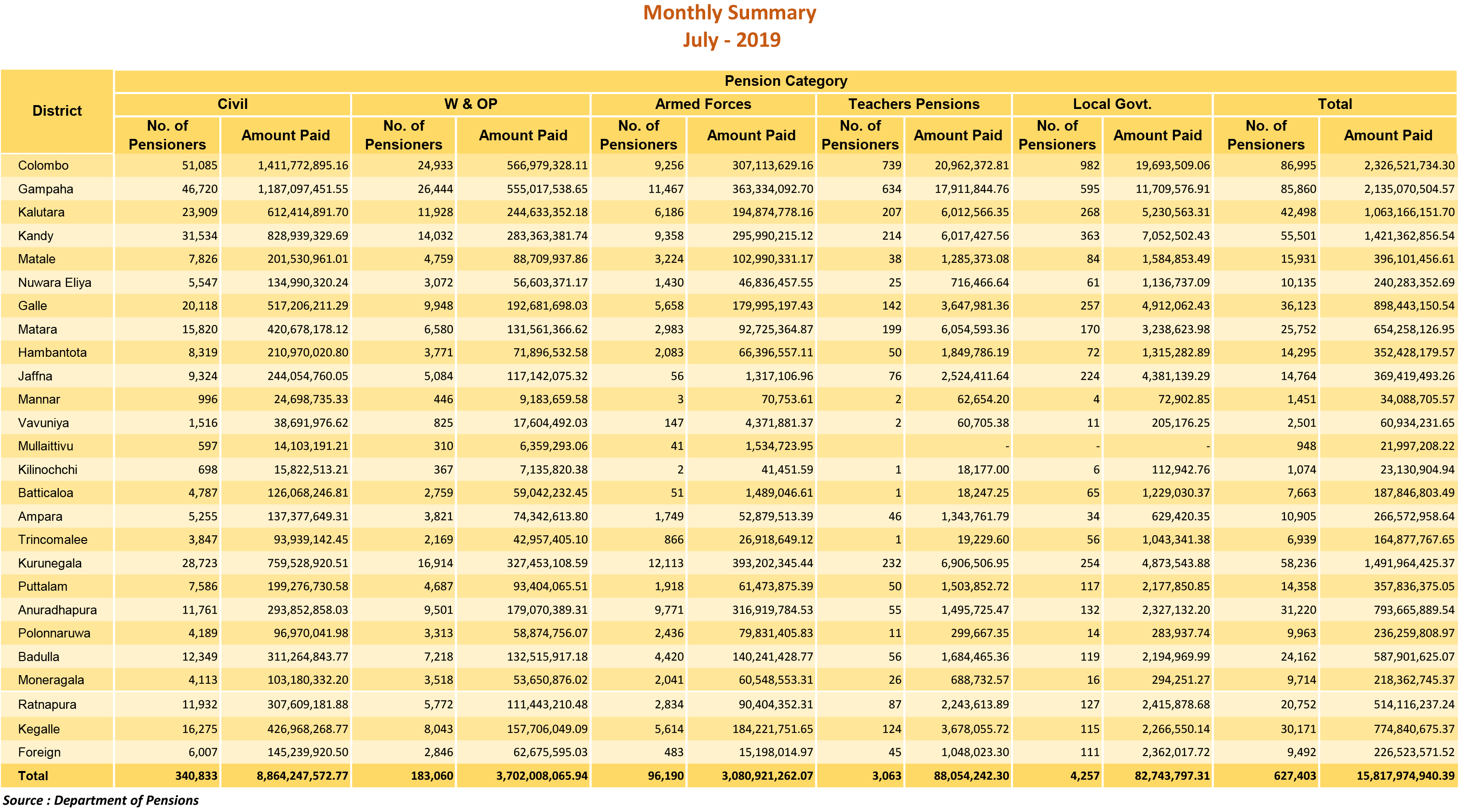Viewport: 1460px width, 812px height.
Task: Select the 'Puttalam' district row label
Action: tap(42, 586)
